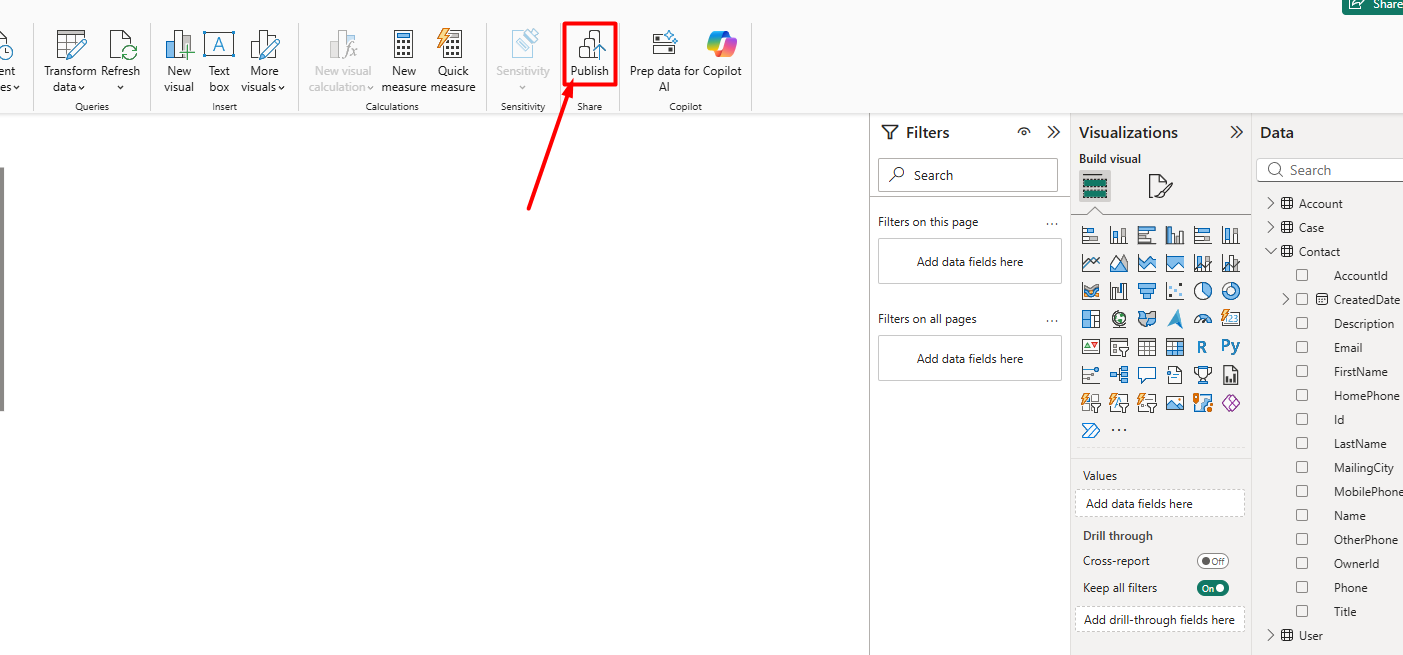Turn off Keep all filters toggle

tap(1212, 589)
